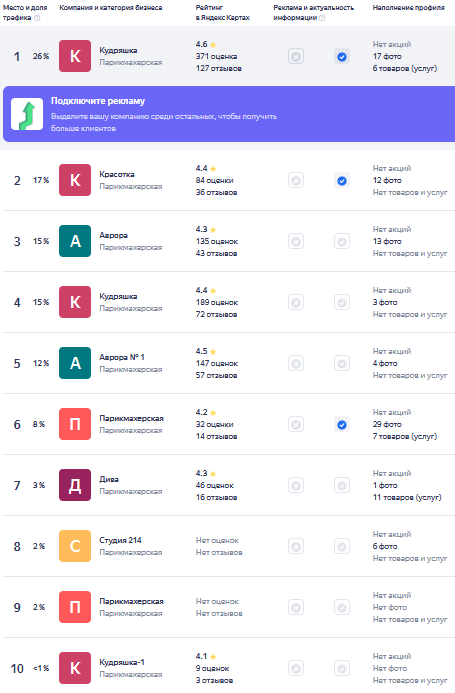Click grey info-relevance checkmark in Аврора row
Viewport: 455px width, 693px height.
[342, 241]
